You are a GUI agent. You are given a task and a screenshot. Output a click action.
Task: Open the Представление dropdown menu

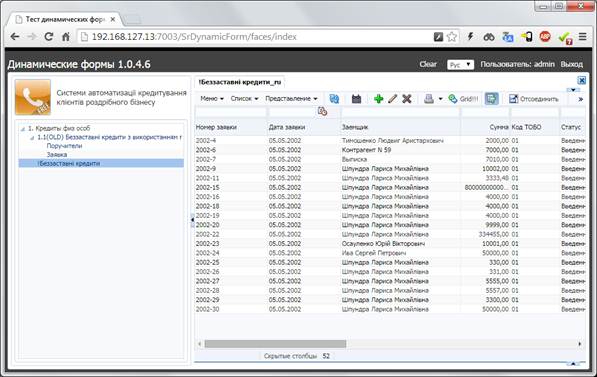tap(291, 99)
